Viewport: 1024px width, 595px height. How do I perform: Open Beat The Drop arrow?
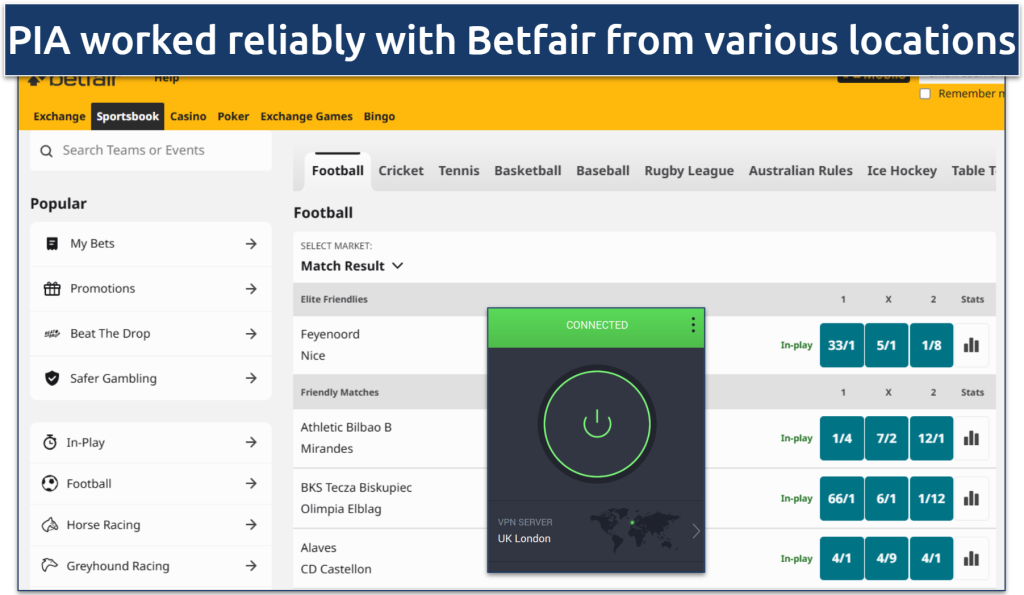pyautogui.click(x=251, y=334)
